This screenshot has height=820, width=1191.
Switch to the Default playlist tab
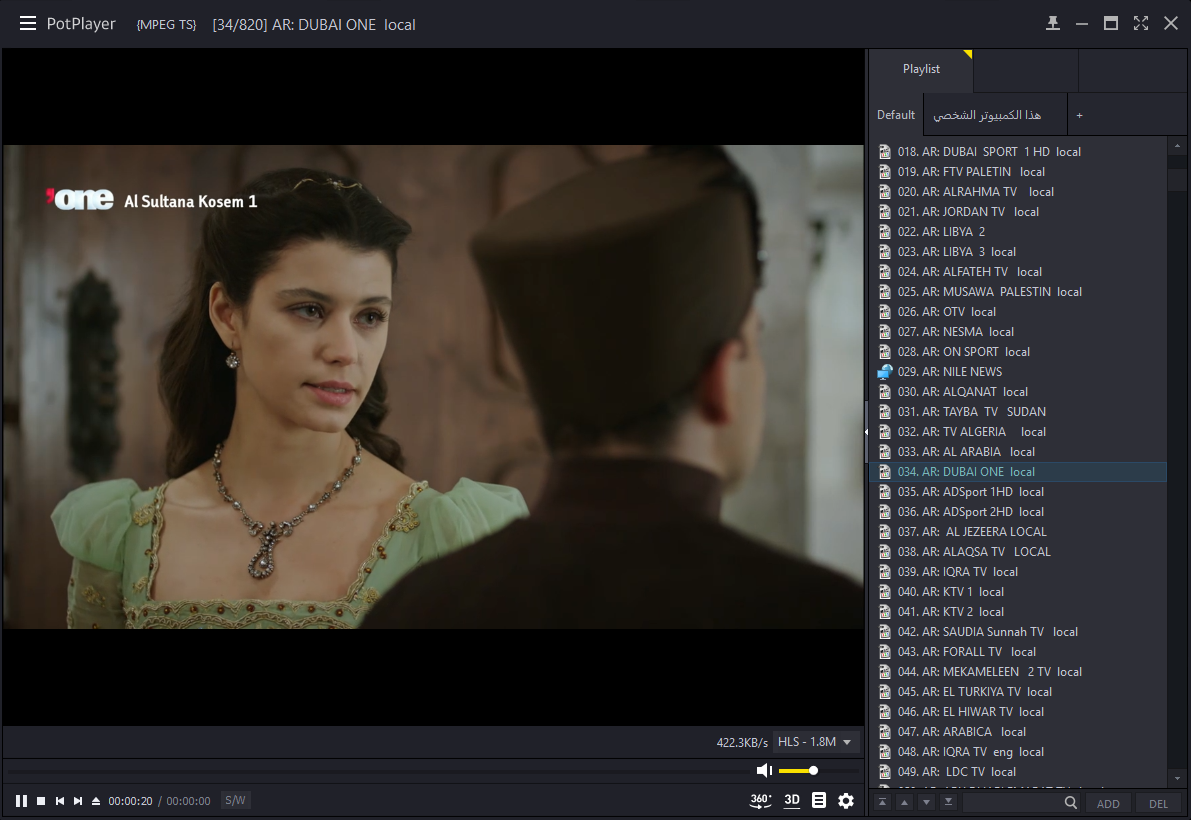pos(896,115)
